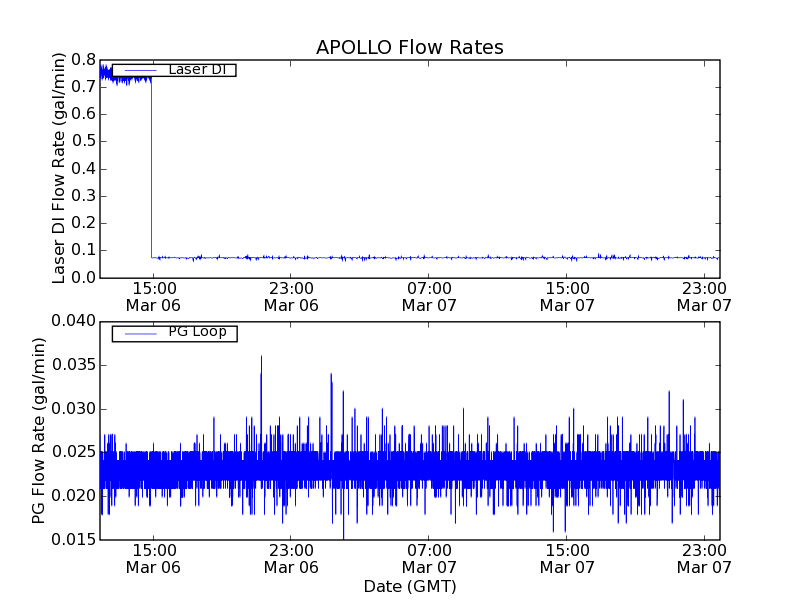This screenshot has width=800, height=600.
Task: Click "07:00 Mar 07" under the PG Loop plot
Action: [429, 559]
